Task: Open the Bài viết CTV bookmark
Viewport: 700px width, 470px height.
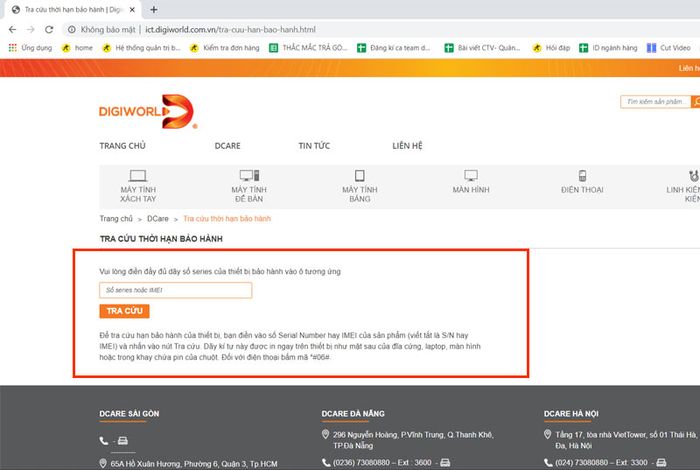Action: coord(483,48)
